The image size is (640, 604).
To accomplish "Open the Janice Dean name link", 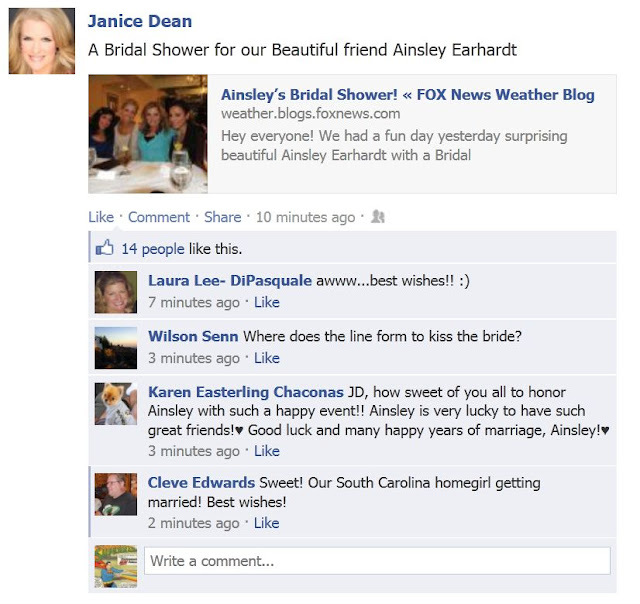I will point(140,21).
